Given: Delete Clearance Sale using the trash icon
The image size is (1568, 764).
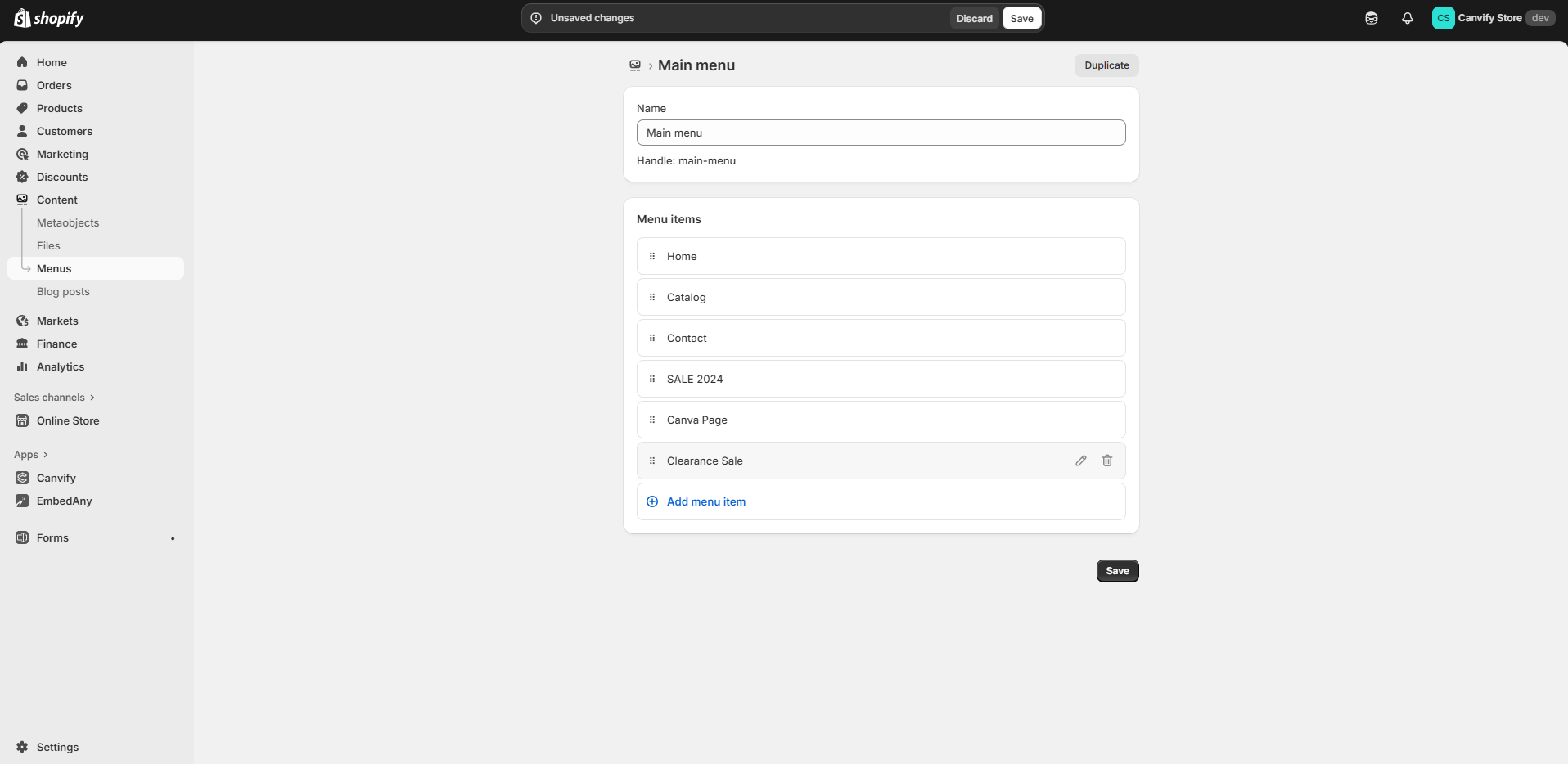Looking at the screenshot, I should 1107,461.
